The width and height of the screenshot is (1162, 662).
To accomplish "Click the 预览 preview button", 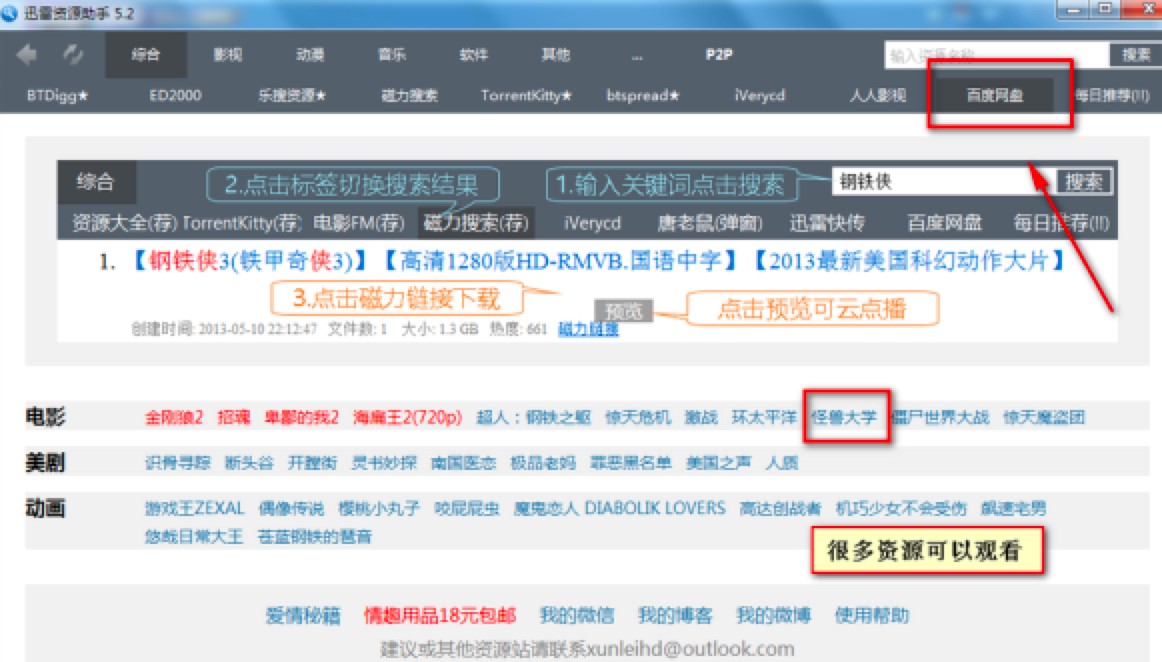I will (625, 311).
